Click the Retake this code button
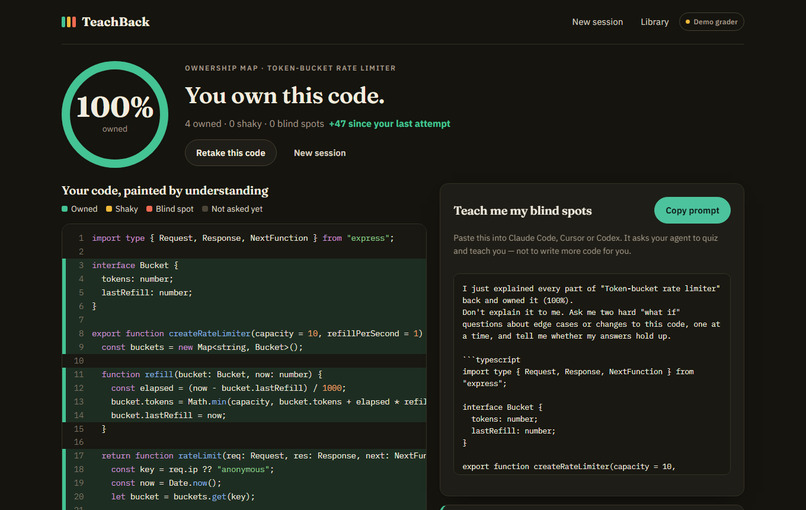Viewport: 806px width, 510px height. coord(231,153)
